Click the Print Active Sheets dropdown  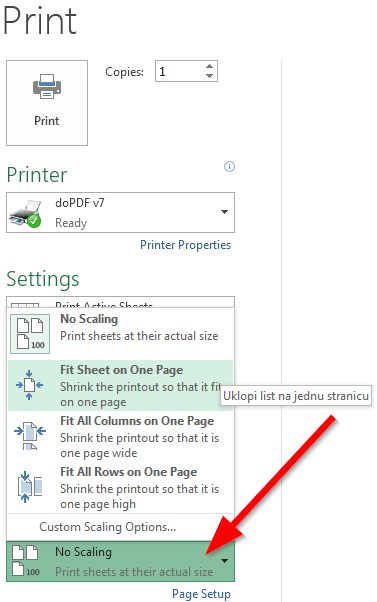point(120,302)
